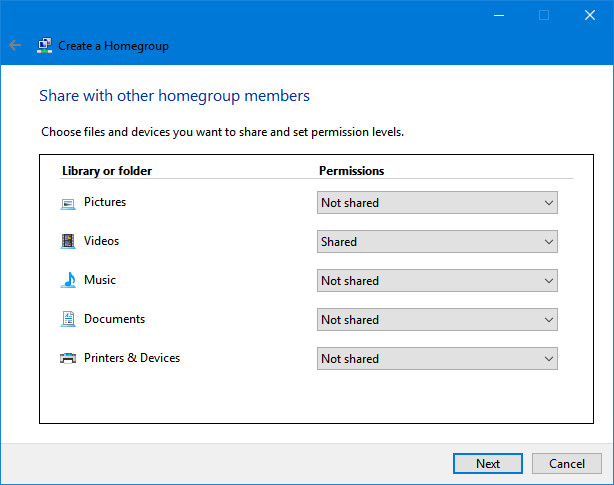Click the Homegroup icon in title bar
The image size is (614, 485).
pyautogui.click(x=45, y=45)
